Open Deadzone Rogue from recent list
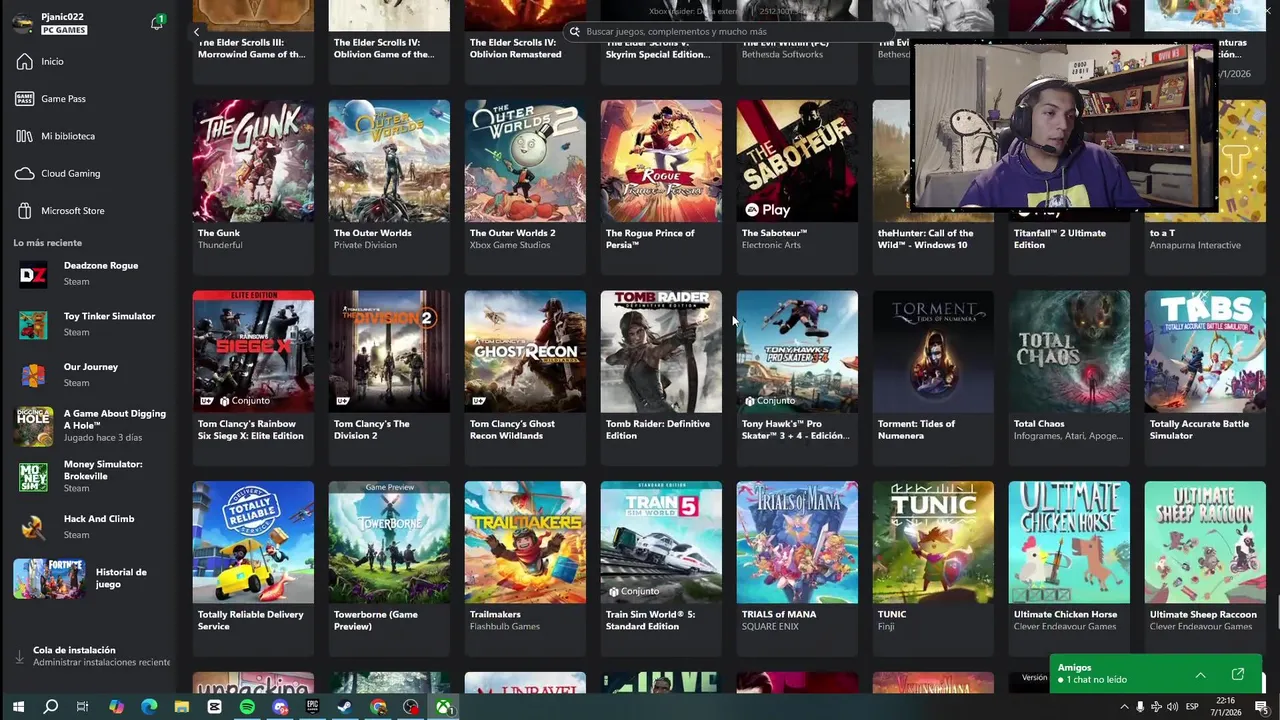Screen dimensions: 1280x720 [x=90, y=274]
